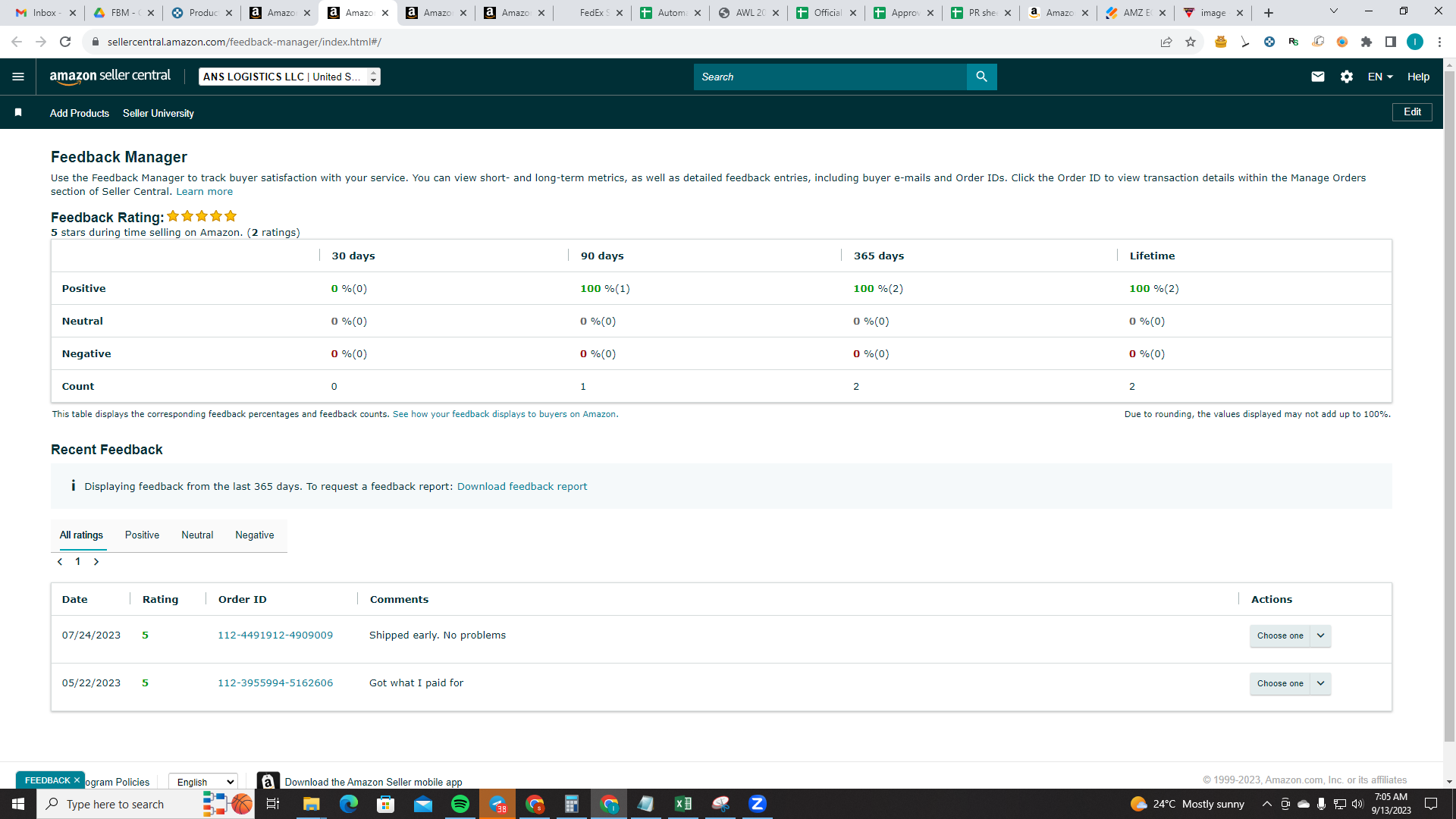Open the Add Products link
1456x819 pixels.
click(80, 113)
